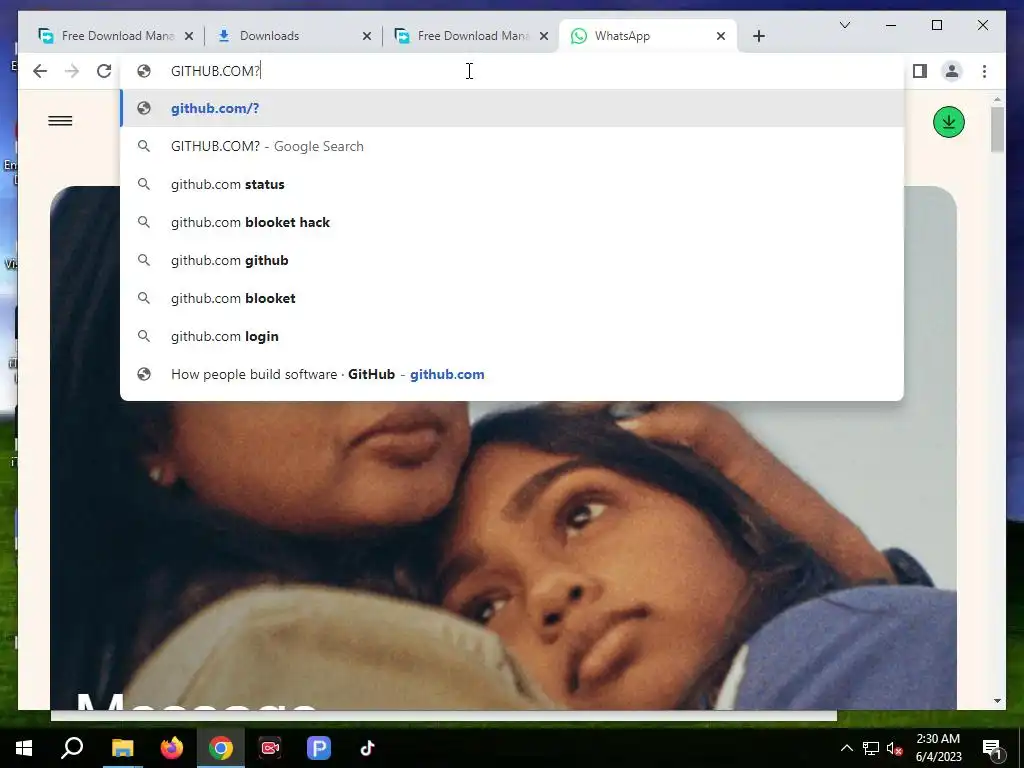The width and height of the screenshot is (1024, 768).
Task: Close the Downloads tab
Action: pyautogui.click(x=366, y=37)
